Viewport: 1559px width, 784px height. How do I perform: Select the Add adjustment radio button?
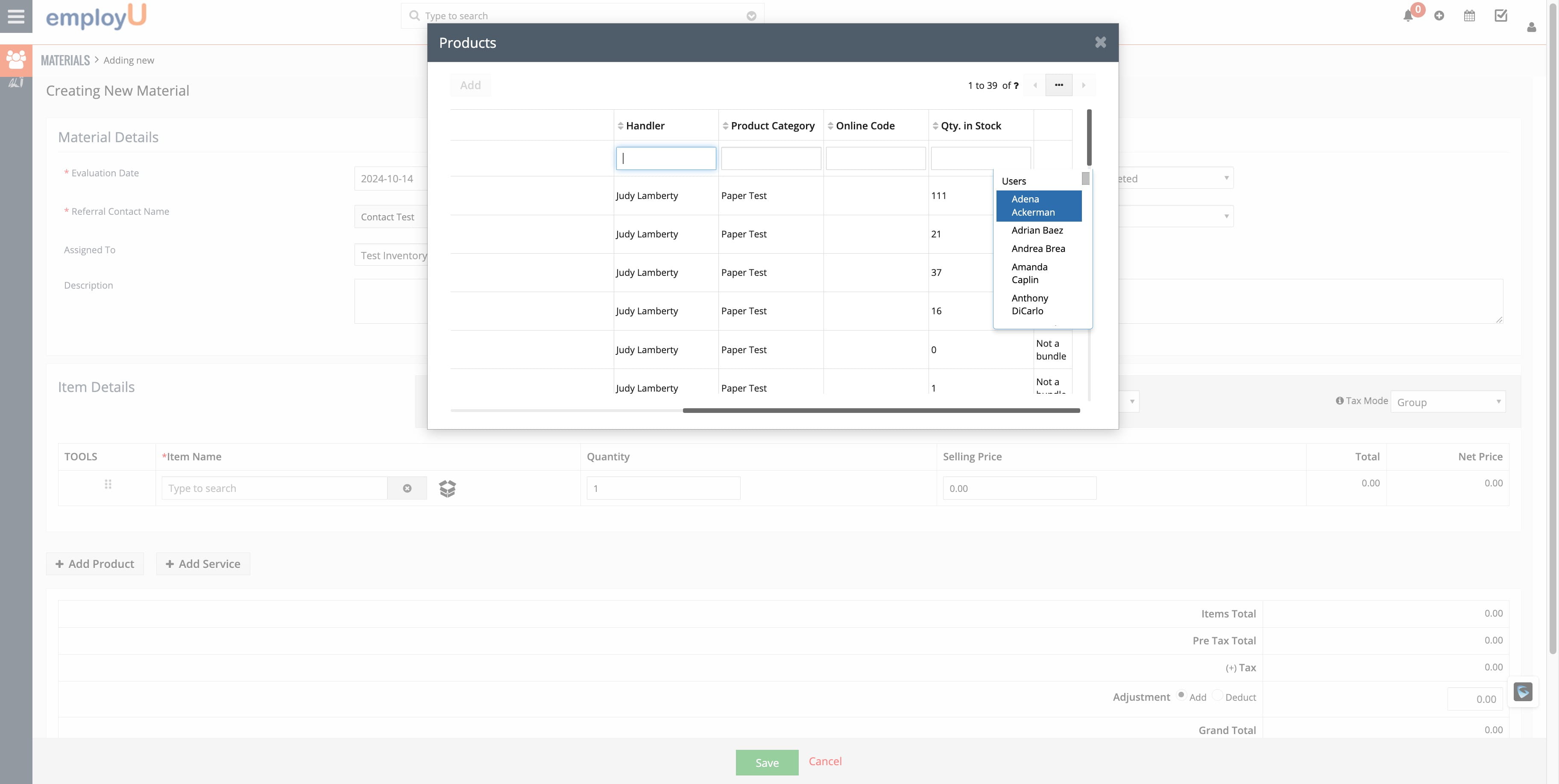1181,695
